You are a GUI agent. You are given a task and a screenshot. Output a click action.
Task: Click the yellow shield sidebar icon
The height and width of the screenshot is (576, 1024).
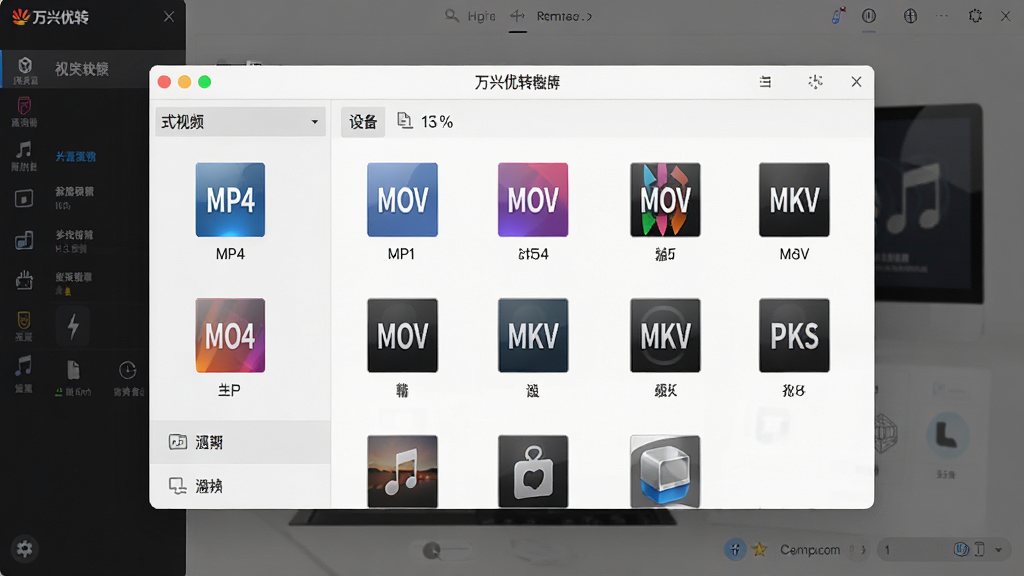pos(24,321)
